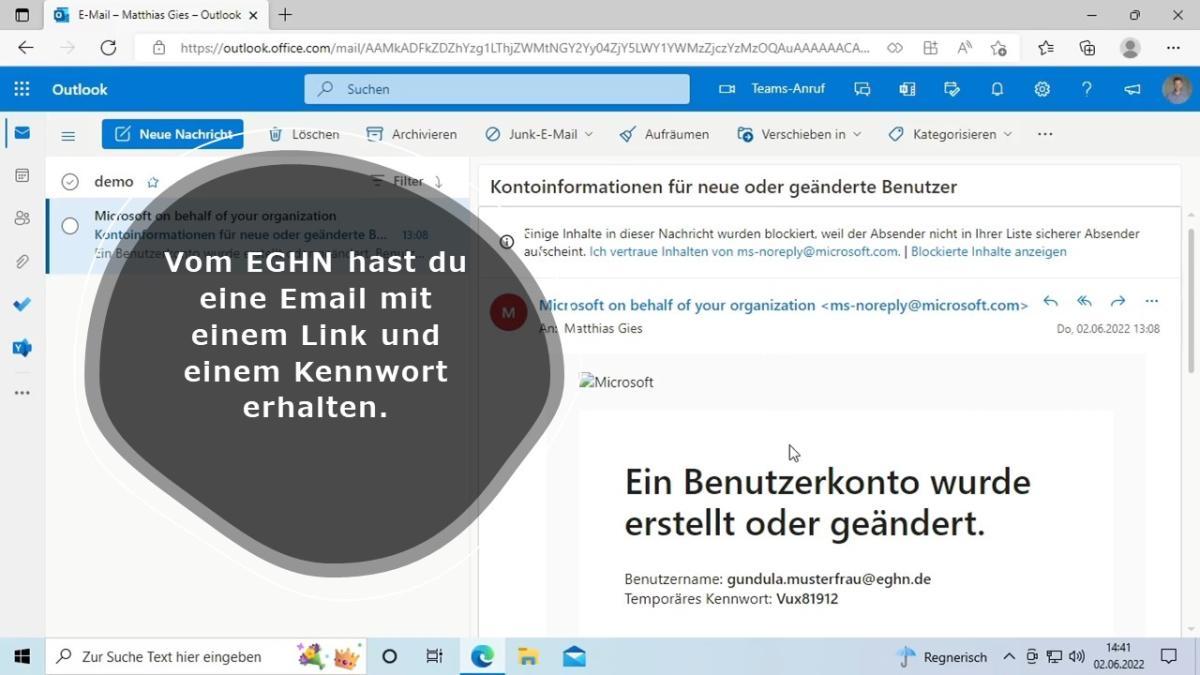Click Archivieren in the toolbar
This screenshot has height=675, width=1200.
click(x=412, y=134)
